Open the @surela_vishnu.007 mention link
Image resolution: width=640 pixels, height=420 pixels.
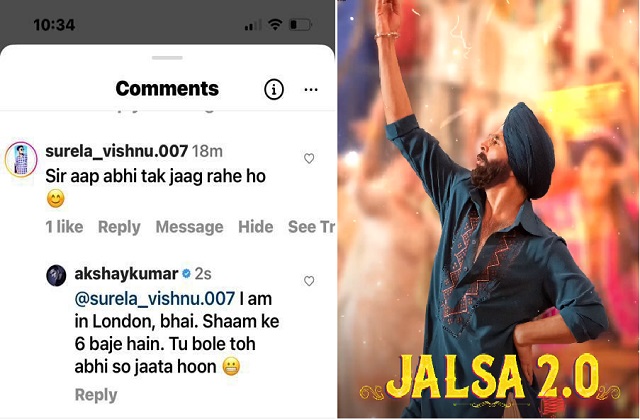(x=155, y=299)
